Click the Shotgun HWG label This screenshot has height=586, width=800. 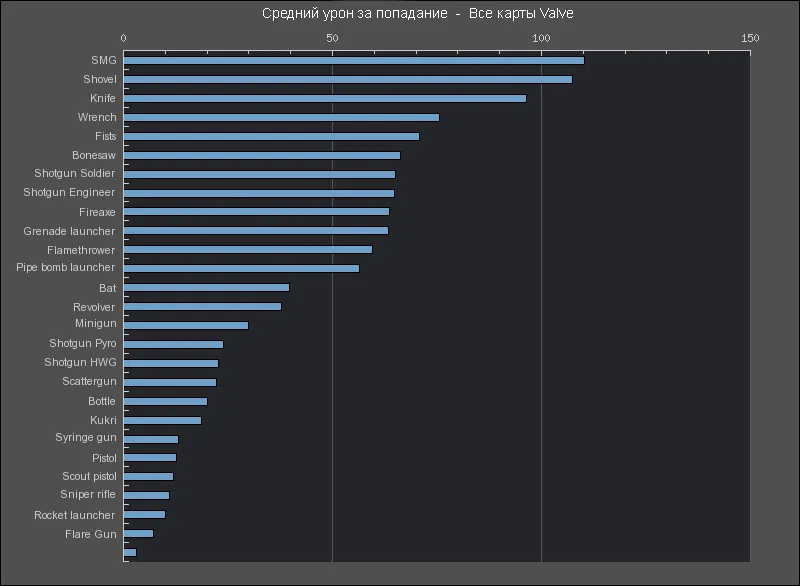click(80, 362)
